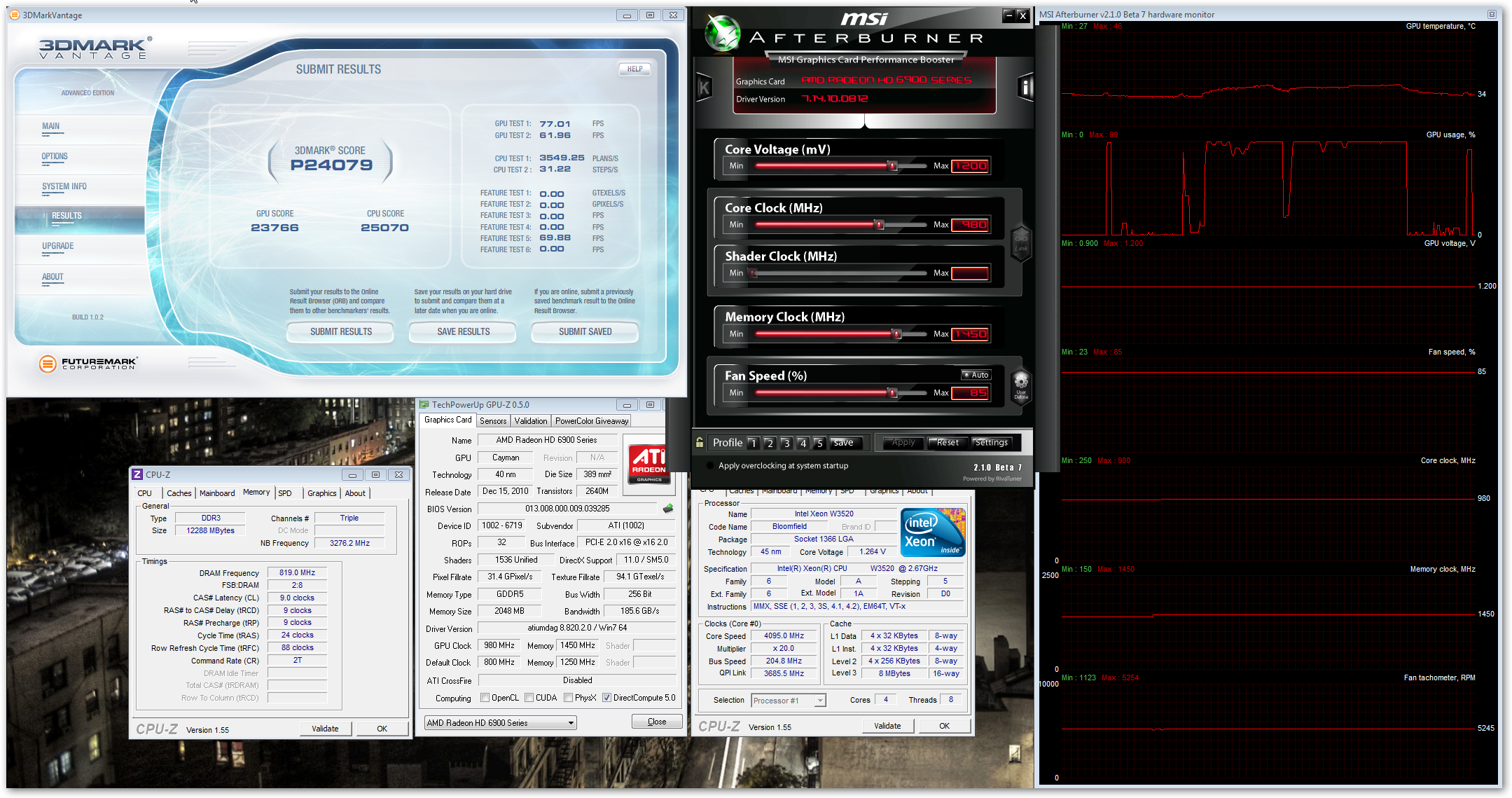This screenshot has height=798, width=1512.
Task: Click SAVE RESULTS button in 3DMark
Action: pyautogui.click(x=463, y=332)
